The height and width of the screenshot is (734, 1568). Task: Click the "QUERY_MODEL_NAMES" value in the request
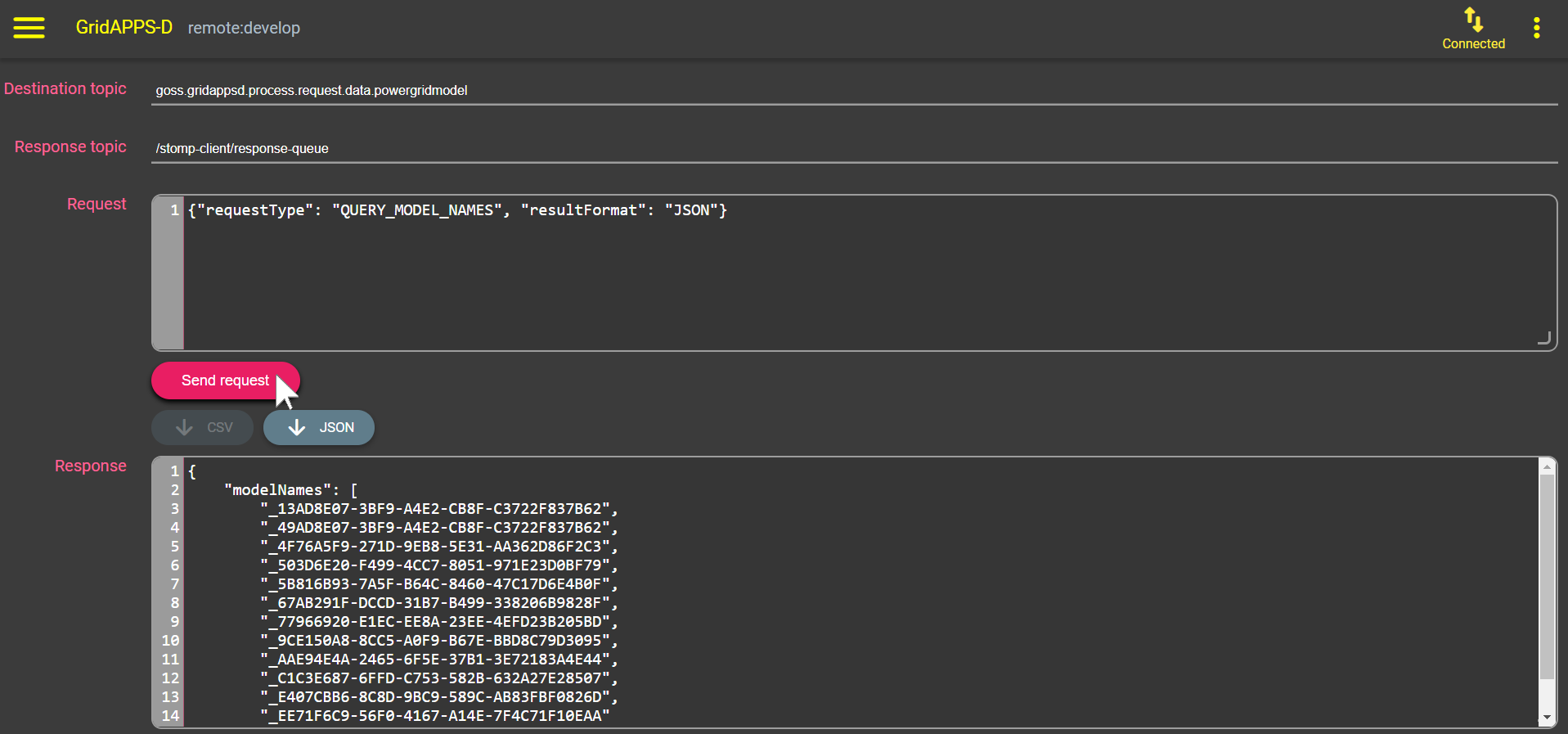click(x=417, y=210)
